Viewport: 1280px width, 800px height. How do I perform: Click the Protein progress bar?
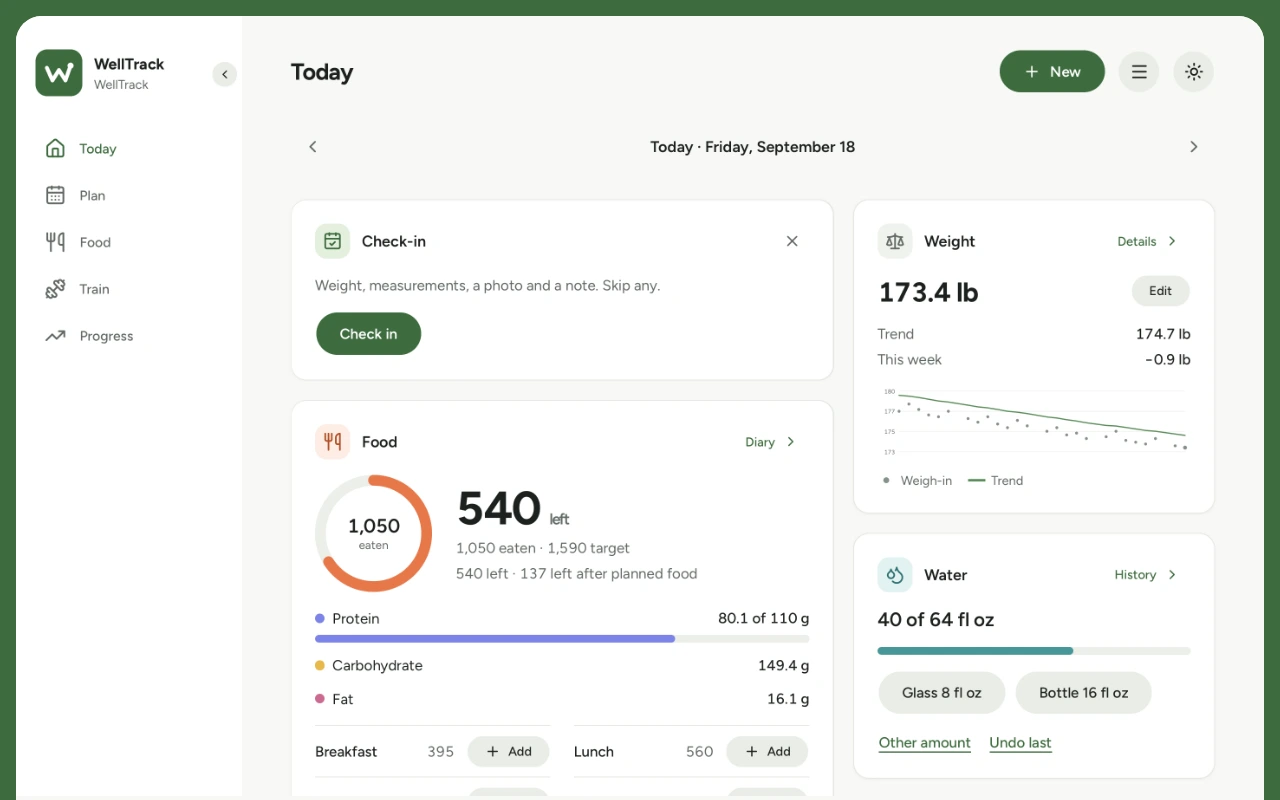562,638
